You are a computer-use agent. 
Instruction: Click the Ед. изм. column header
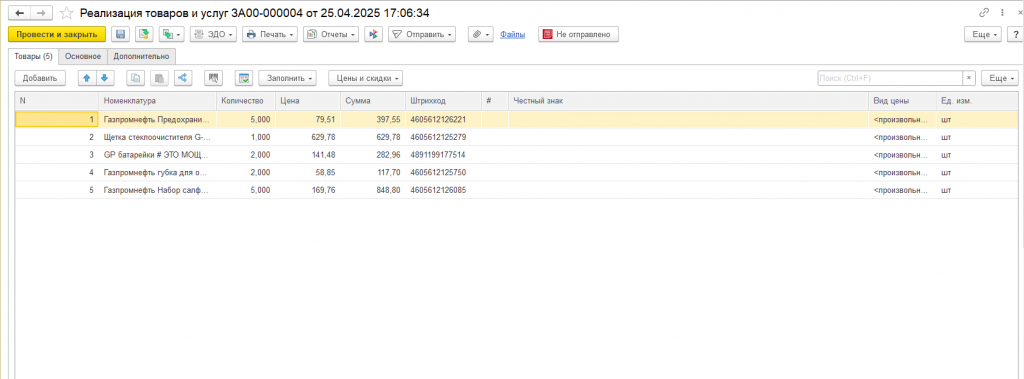977,101
